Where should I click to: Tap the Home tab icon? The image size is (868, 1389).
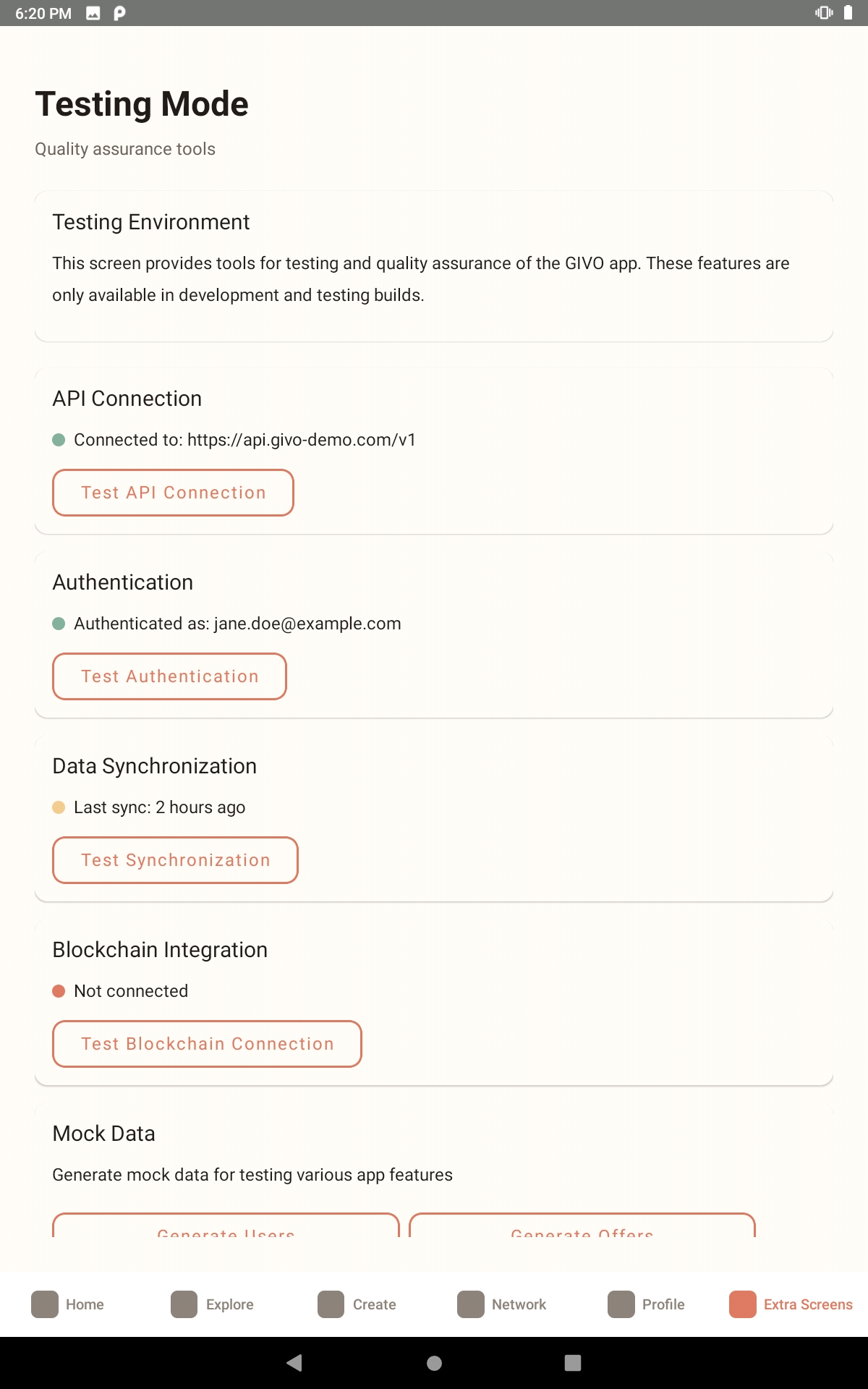click(x=45, y=1304)
